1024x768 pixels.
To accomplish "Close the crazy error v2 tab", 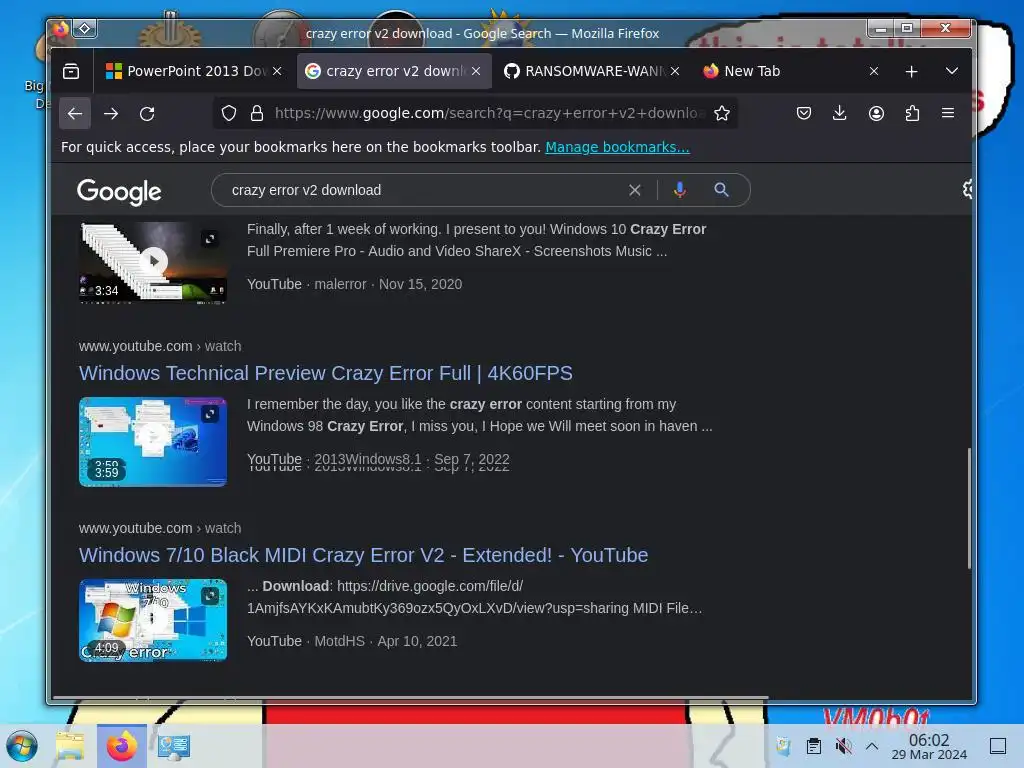I will tap(476, 71).
